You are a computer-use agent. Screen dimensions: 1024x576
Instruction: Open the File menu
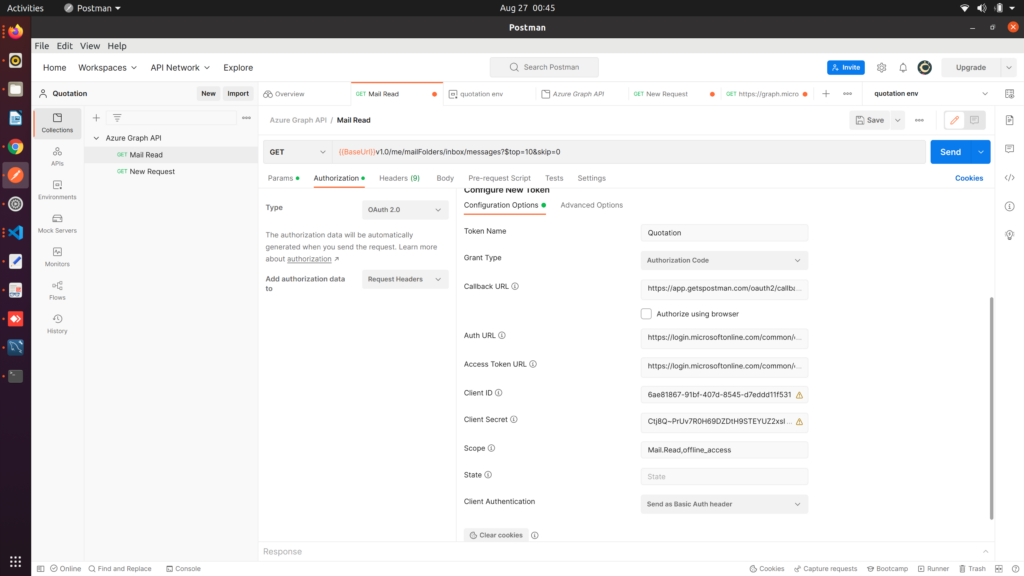[42, 46]
